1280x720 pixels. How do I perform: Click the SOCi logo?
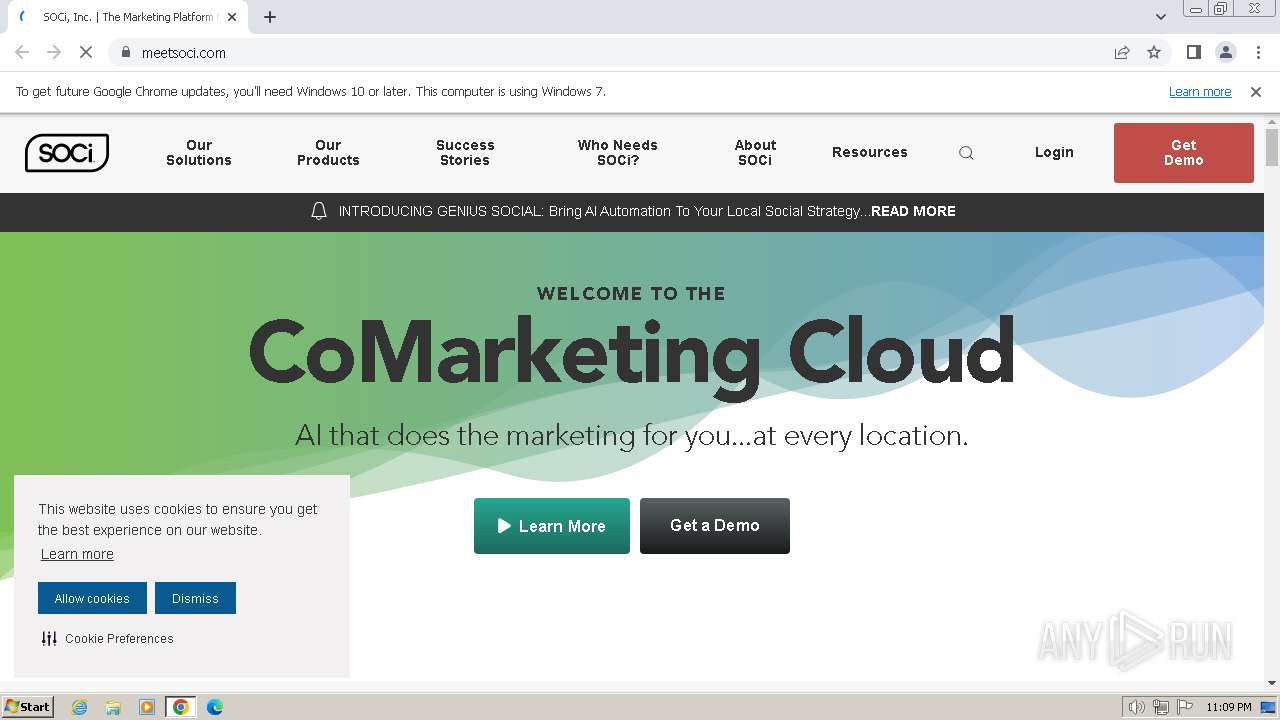[67, 153]
